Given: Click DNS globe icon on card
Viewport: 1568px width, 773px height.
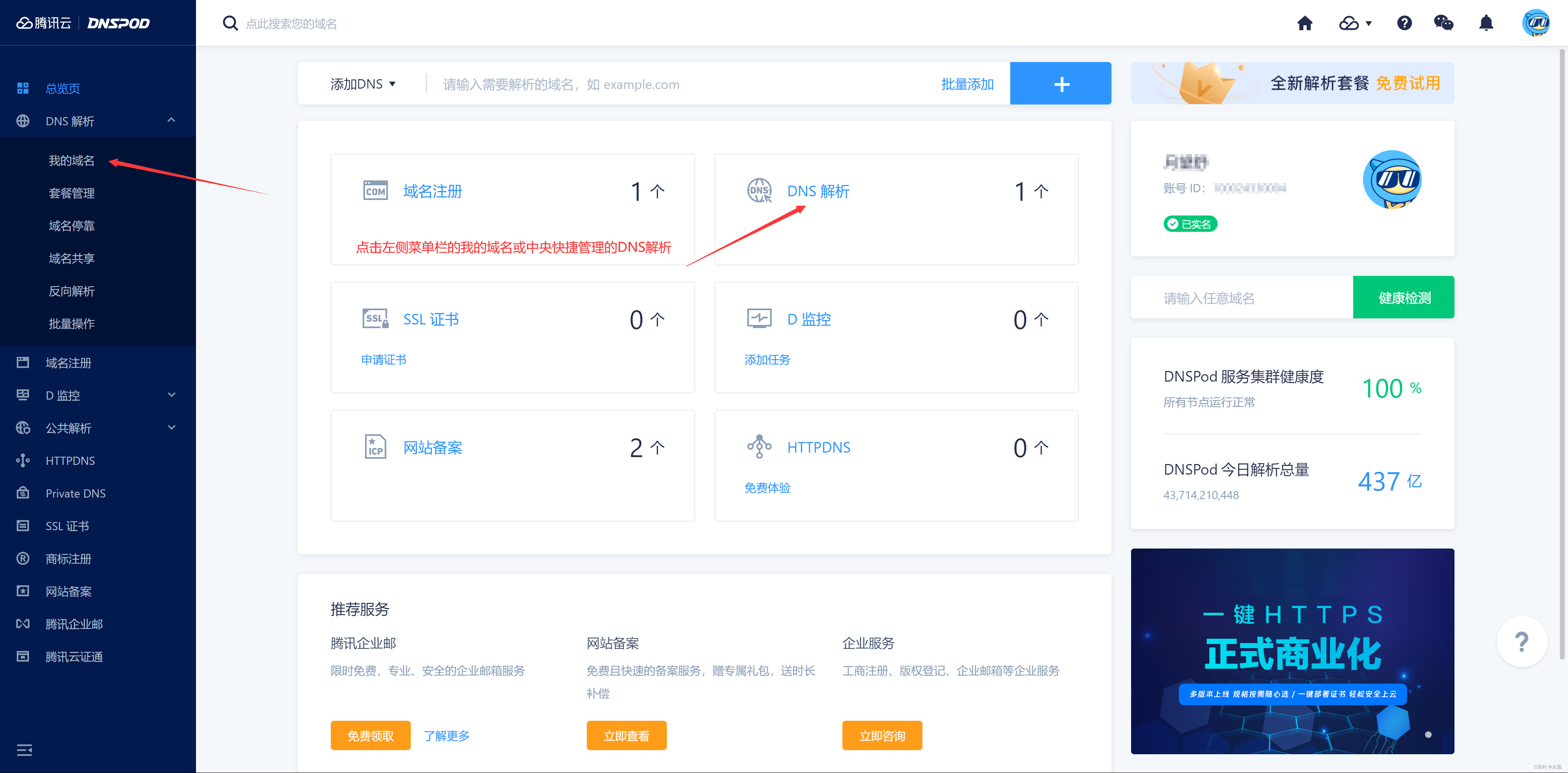Looking at the screenshot, I should coord(759,190).
